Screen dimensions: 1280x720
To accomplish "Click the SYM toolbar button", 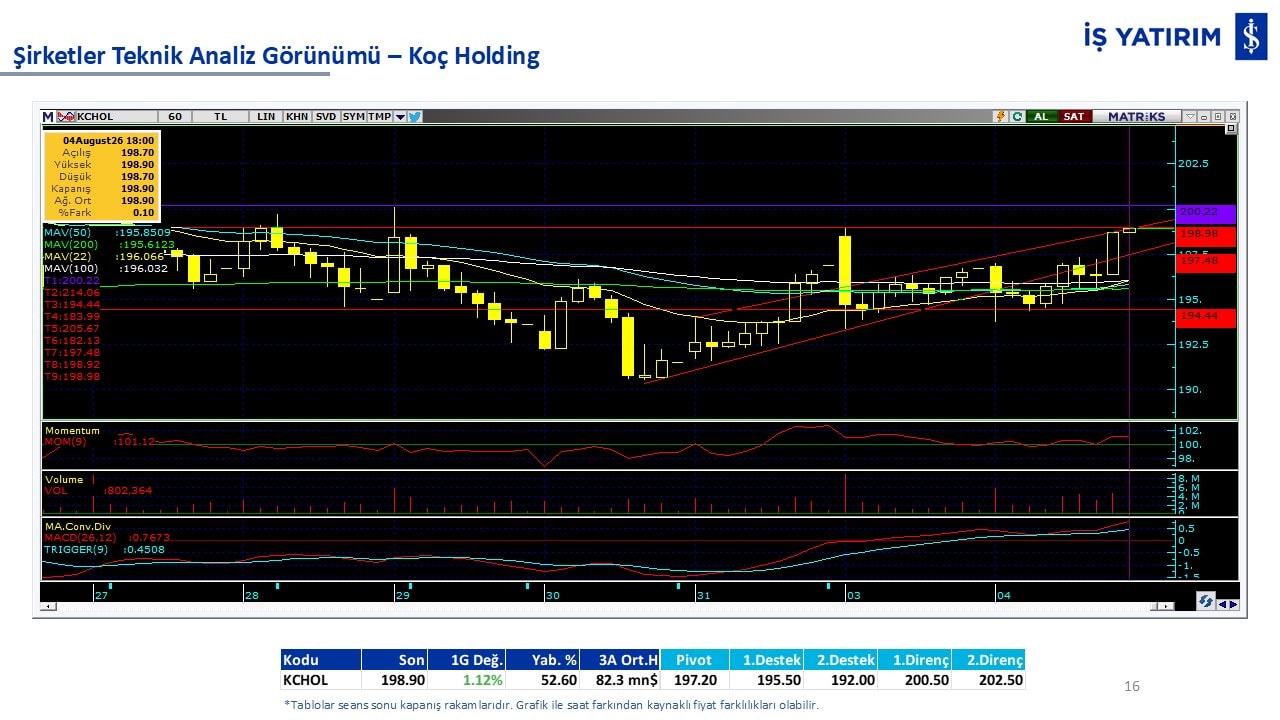I will (x=353, y=116).
